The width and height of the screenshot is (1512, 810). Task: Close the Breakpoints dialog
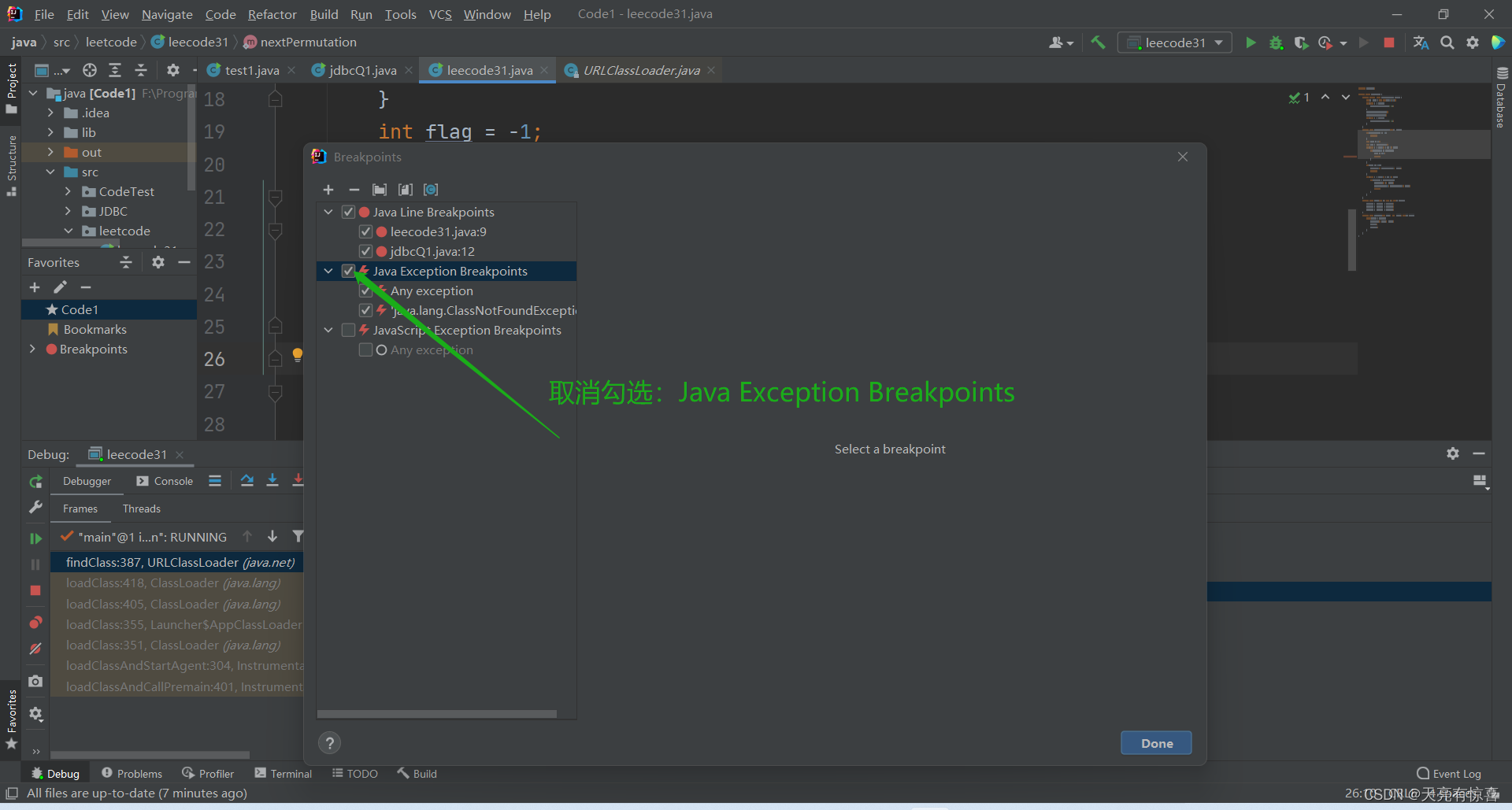(x=1183, y=157)
